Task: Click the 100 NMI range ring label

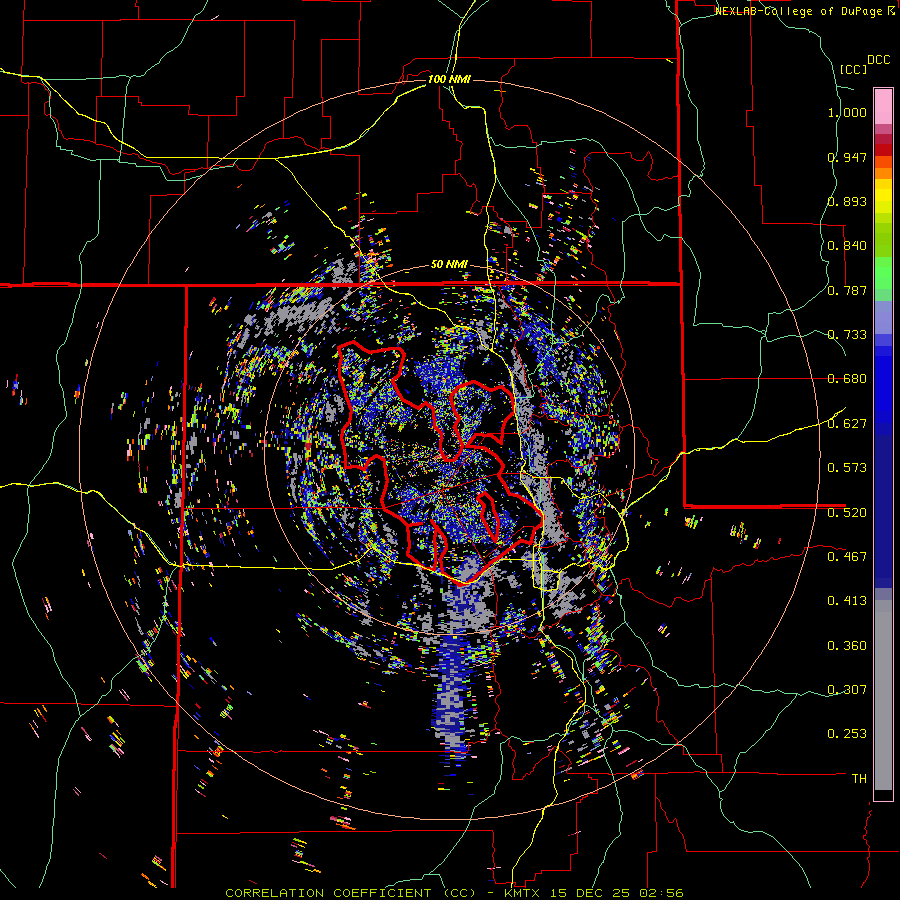Action: point(449,79)
